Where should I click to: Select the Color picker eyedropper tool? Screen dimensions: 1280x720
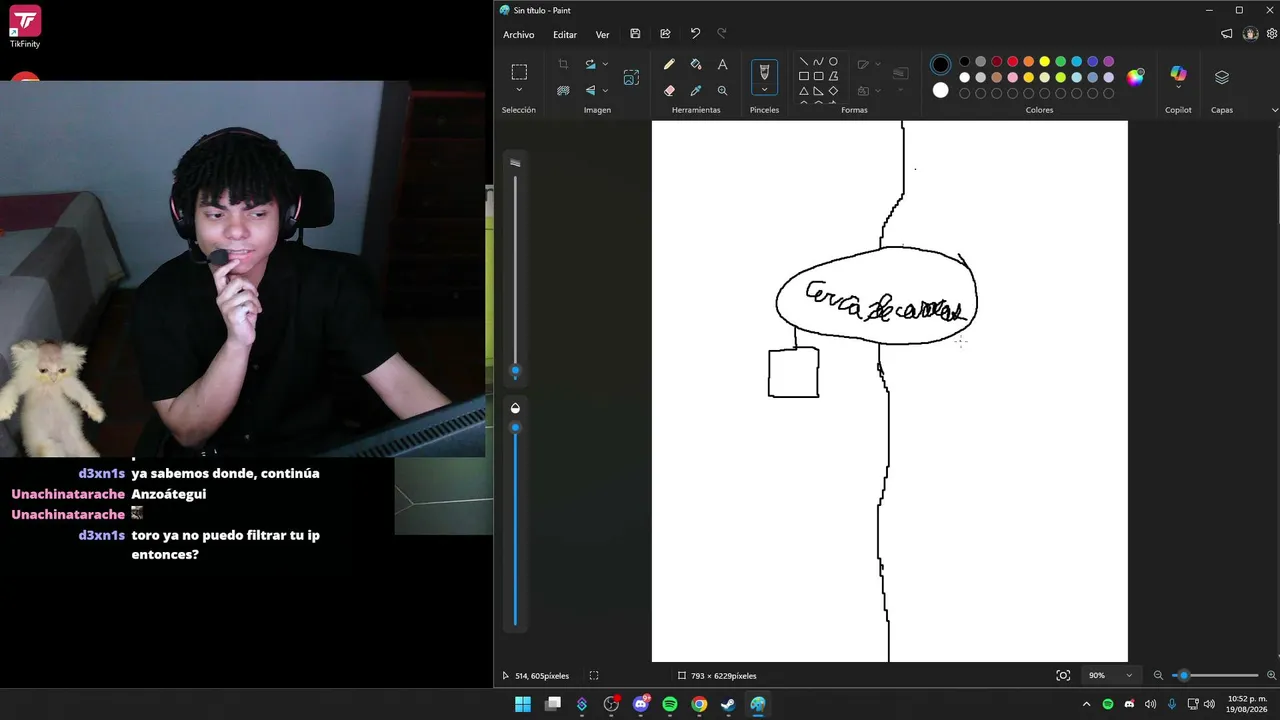(696, 90)
